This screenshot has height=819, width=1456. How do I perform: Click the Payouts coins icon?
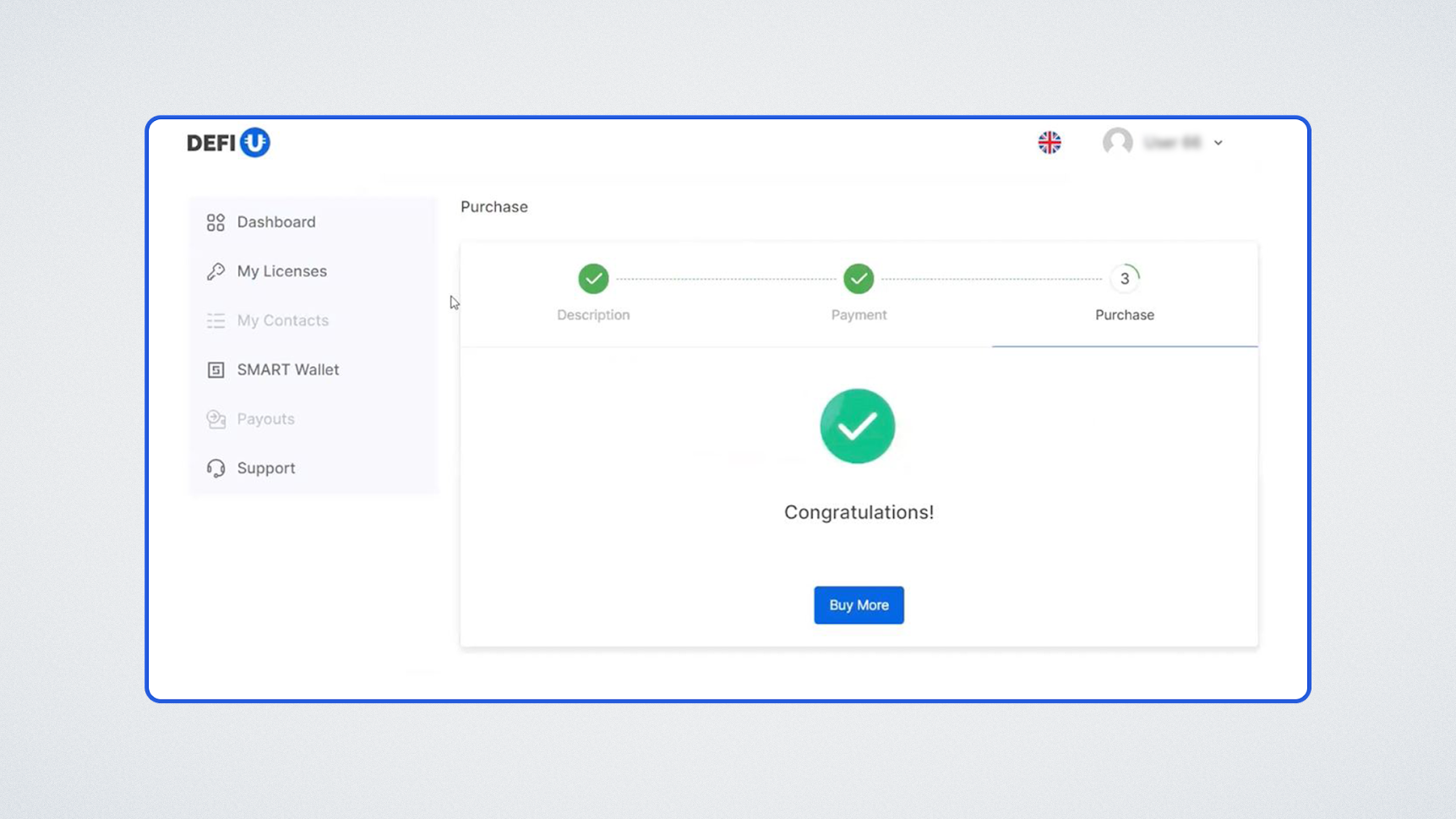pos(215,419)
